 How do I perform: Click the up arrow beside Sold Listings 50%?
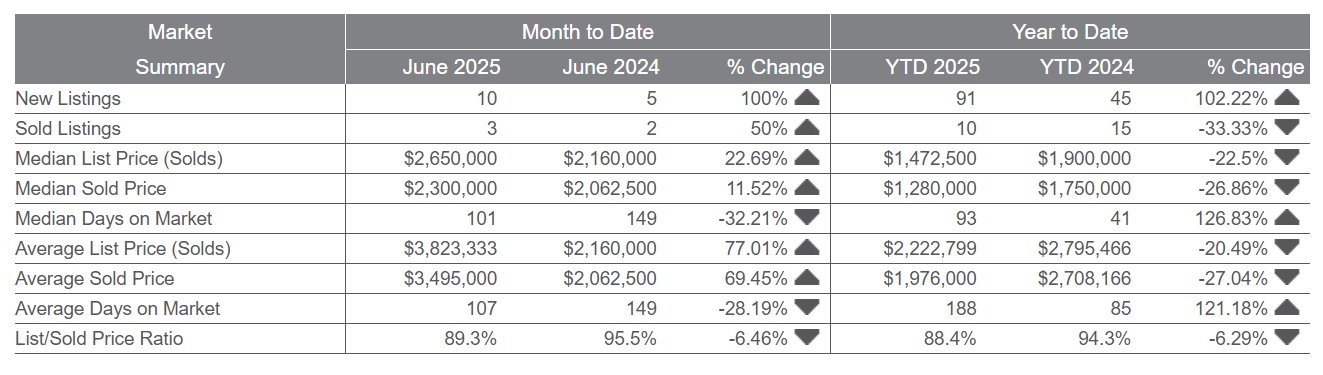click(x=807, y=128)
